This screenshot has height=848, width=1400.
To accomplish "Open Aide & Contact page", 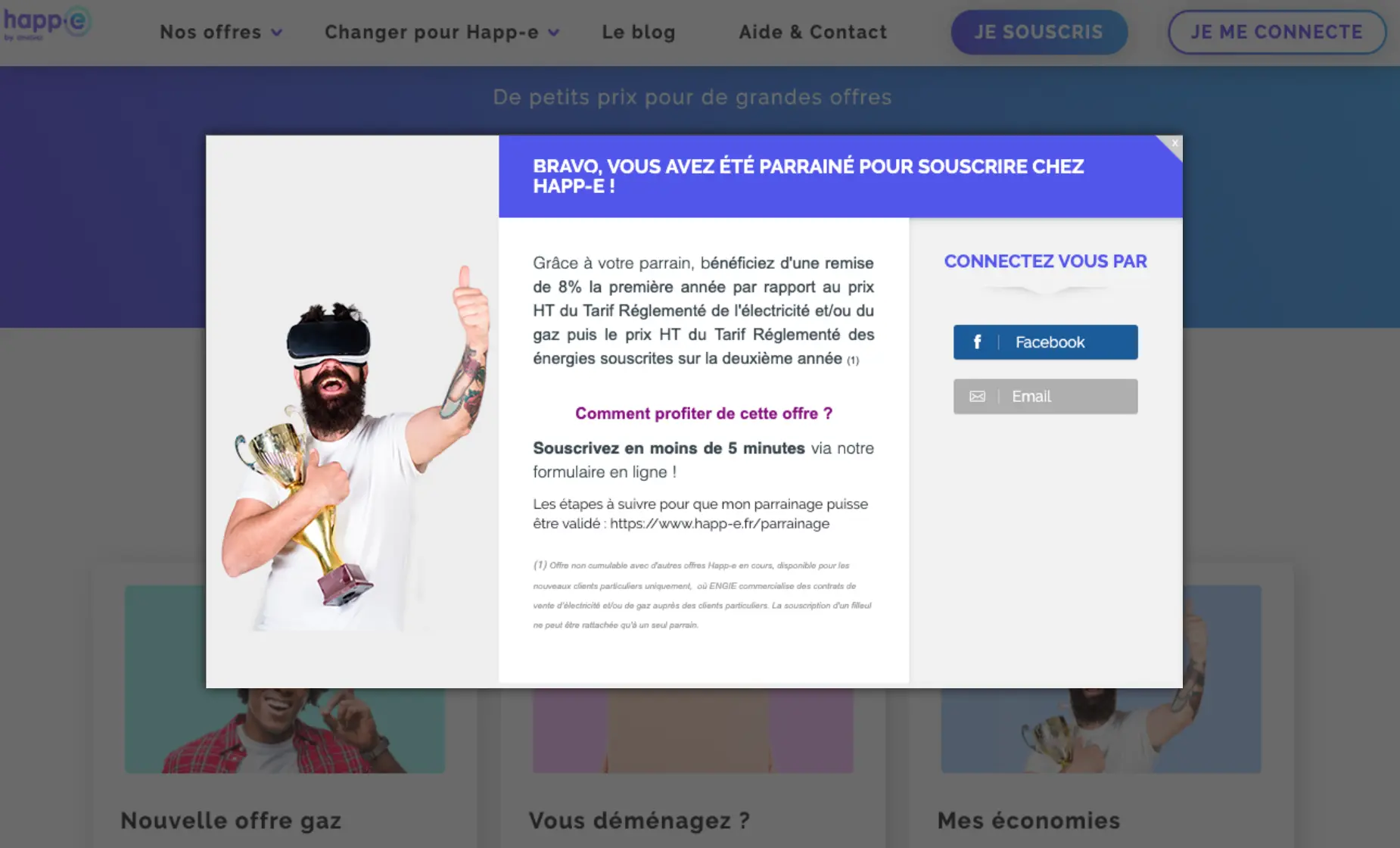I will click(813, 32).
